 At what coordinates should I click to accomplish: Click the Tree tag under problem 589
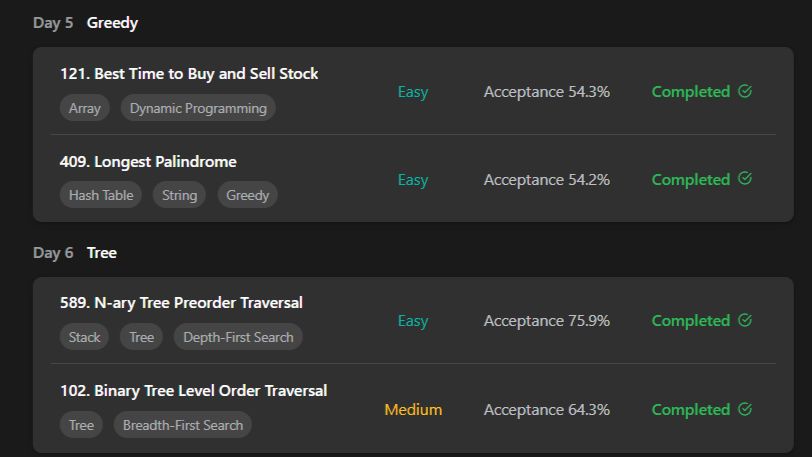[x=141, y=337]
